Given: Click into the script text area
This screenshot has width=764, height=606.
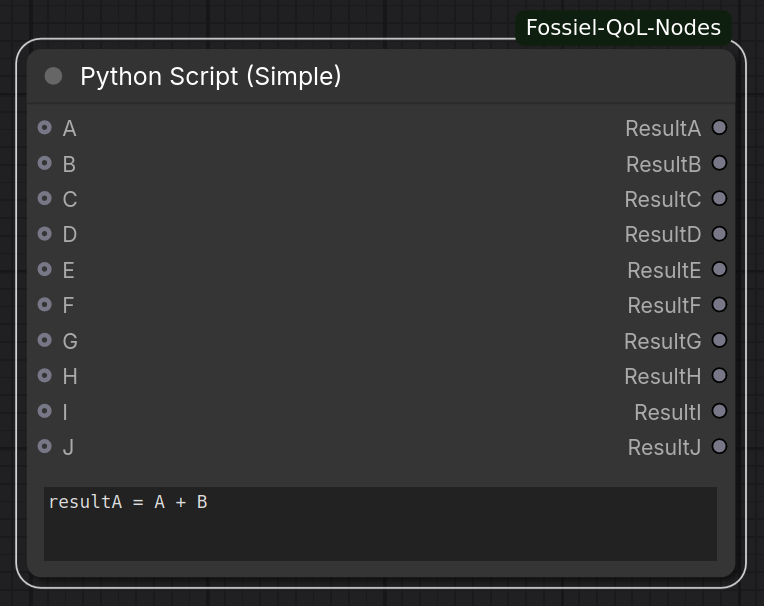Looking at the screenshot, I should point(380,524).
